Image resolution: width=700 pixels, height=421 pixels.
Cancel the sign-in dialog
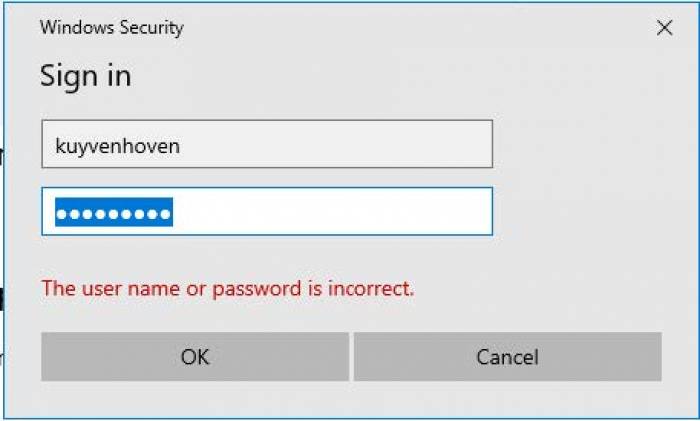coord(508,356)
